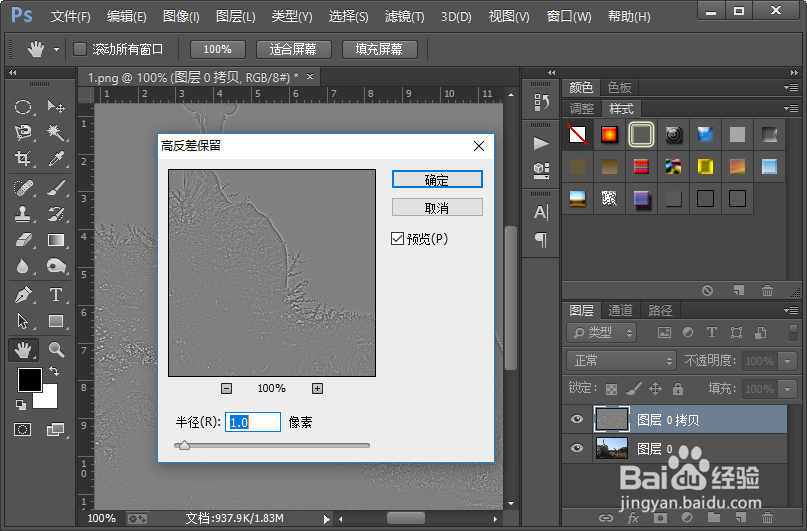Toggle Quick Mask mode
The image size is (807, 531).
[x=22, y=430]
